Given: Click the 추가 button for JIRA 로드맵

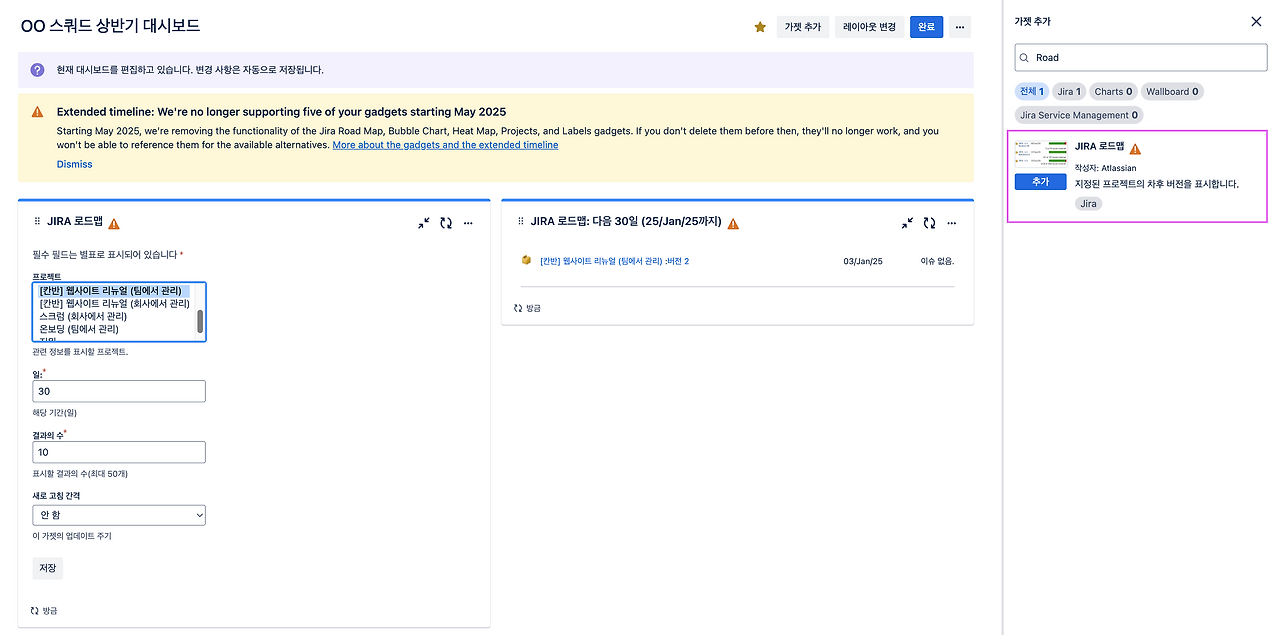Looking at the screenshot, I should [1040, 182].
